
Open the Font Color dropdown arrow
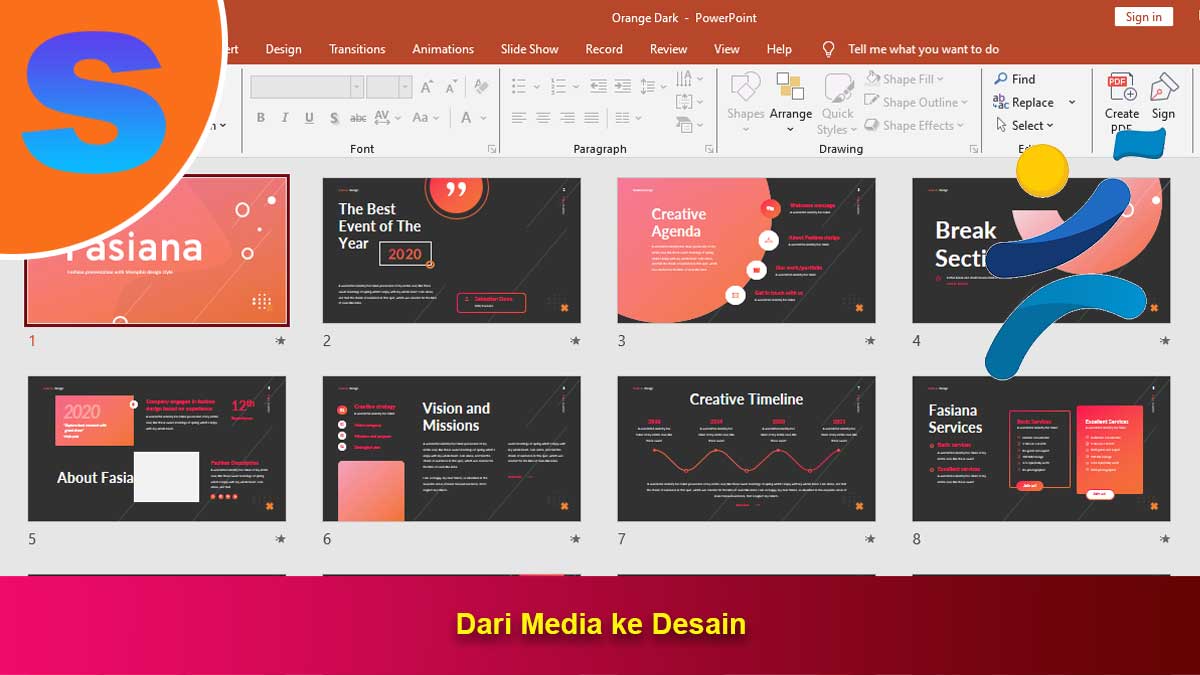(x=484, y=118)
